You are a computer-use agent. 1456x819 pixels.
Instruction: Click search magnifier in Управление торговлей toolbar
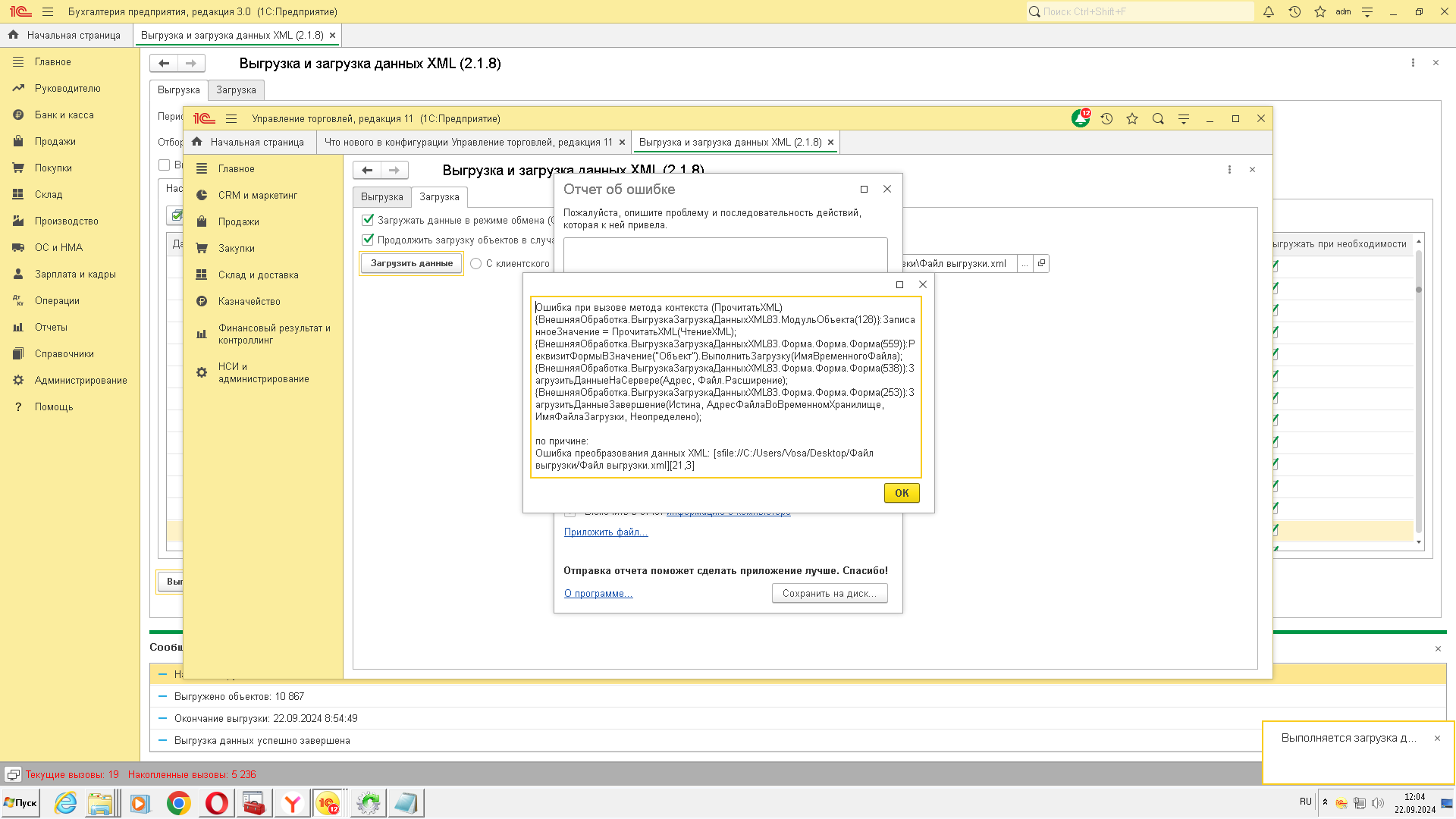1158,118
